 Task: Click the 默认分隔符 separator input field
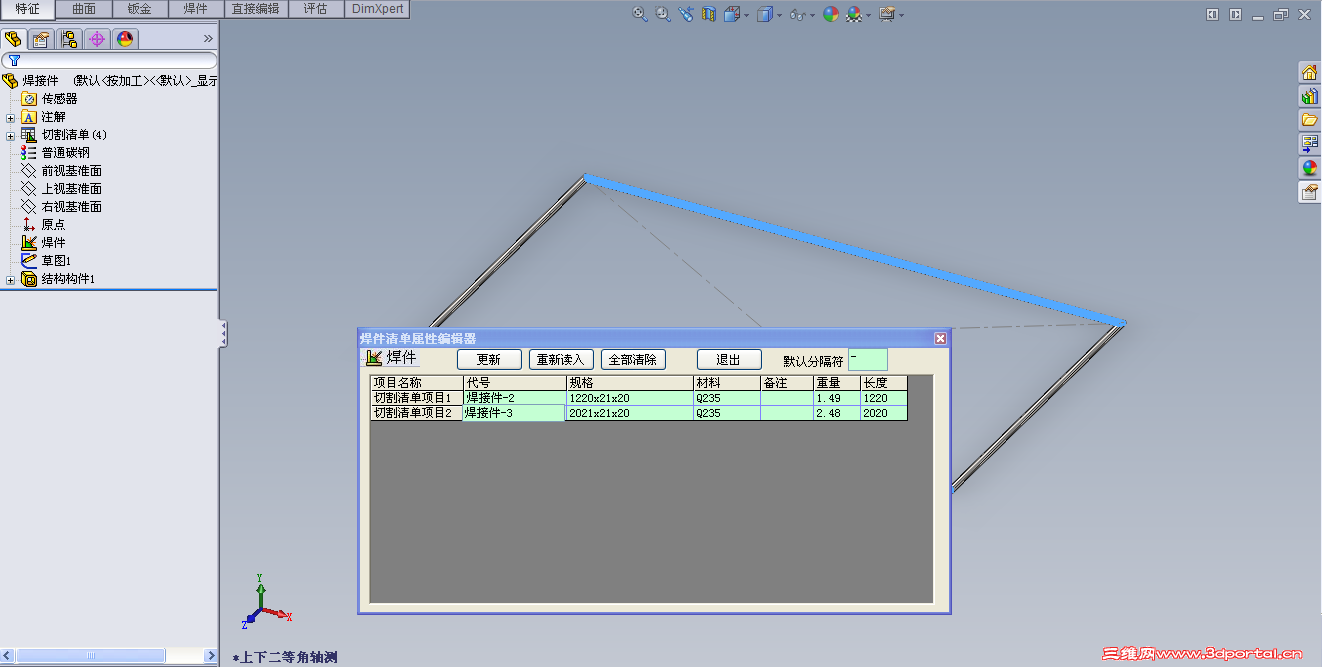(x=867, y=359)
